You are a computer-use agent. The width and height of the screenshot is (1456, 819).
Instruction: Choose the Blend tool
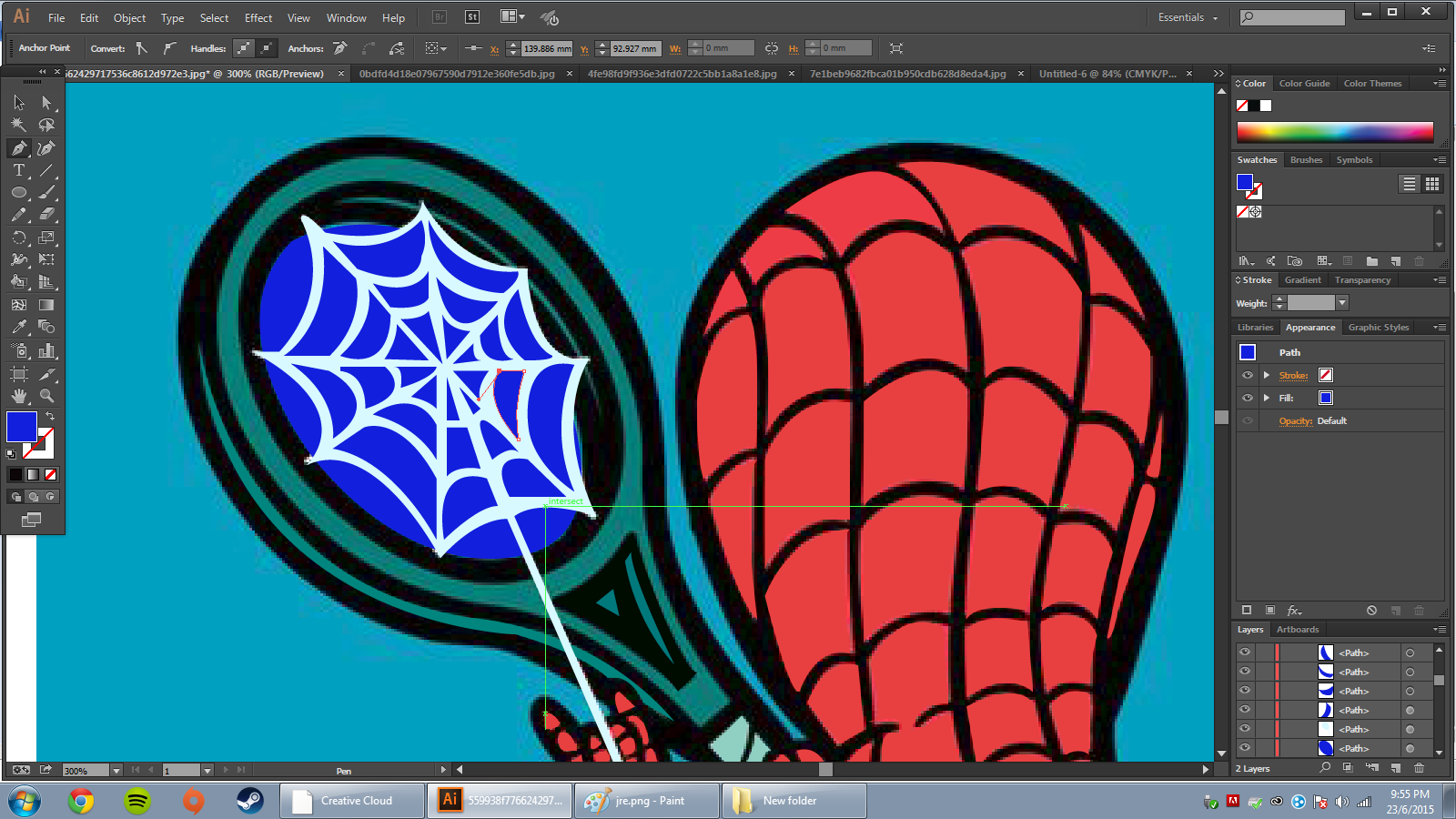coord(46,328)
